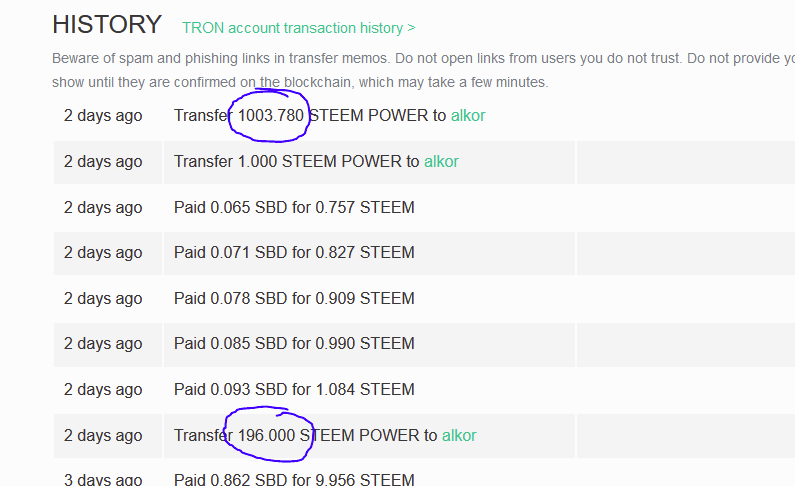Click the timestamp next to the 0.065 SBD payment
Screen dimensions: 795x486
pos(103,207)
